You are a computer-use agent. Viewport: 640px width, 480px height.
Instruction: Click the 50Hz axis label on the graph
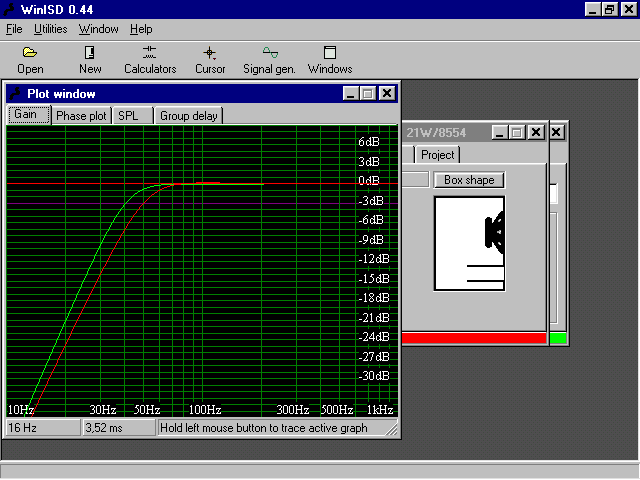pos(147,409)
